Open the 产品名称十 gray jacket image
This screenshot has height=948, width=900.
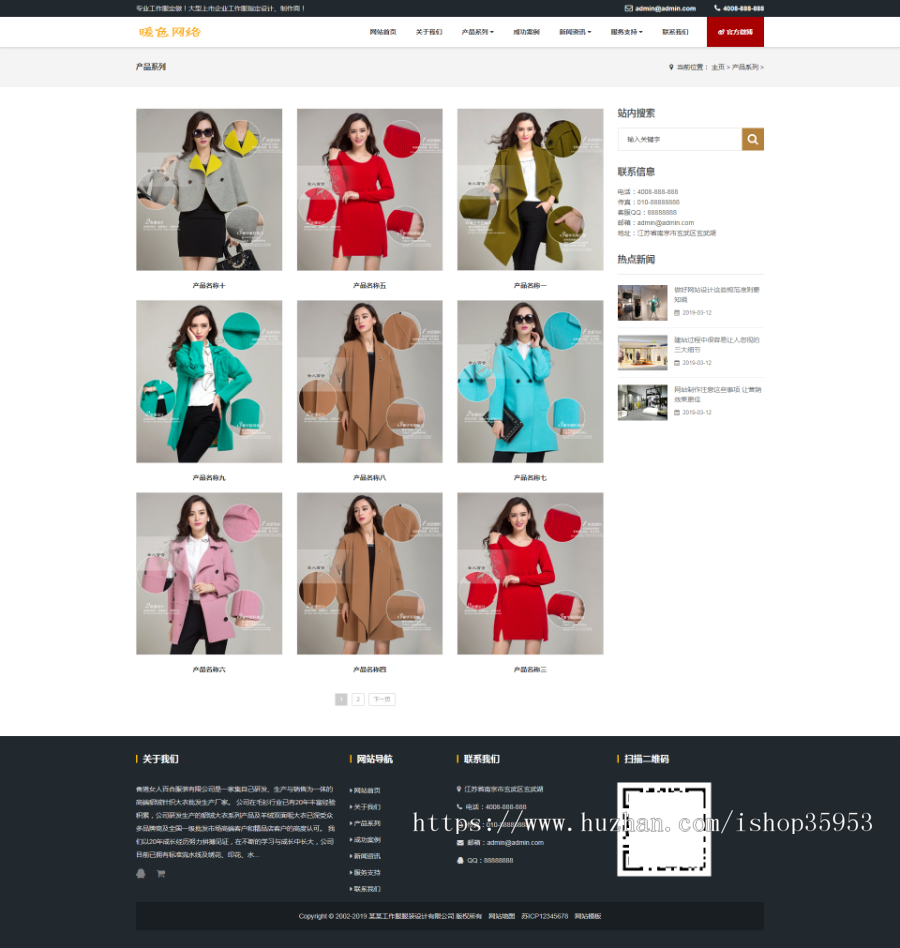tap(209, 190)
